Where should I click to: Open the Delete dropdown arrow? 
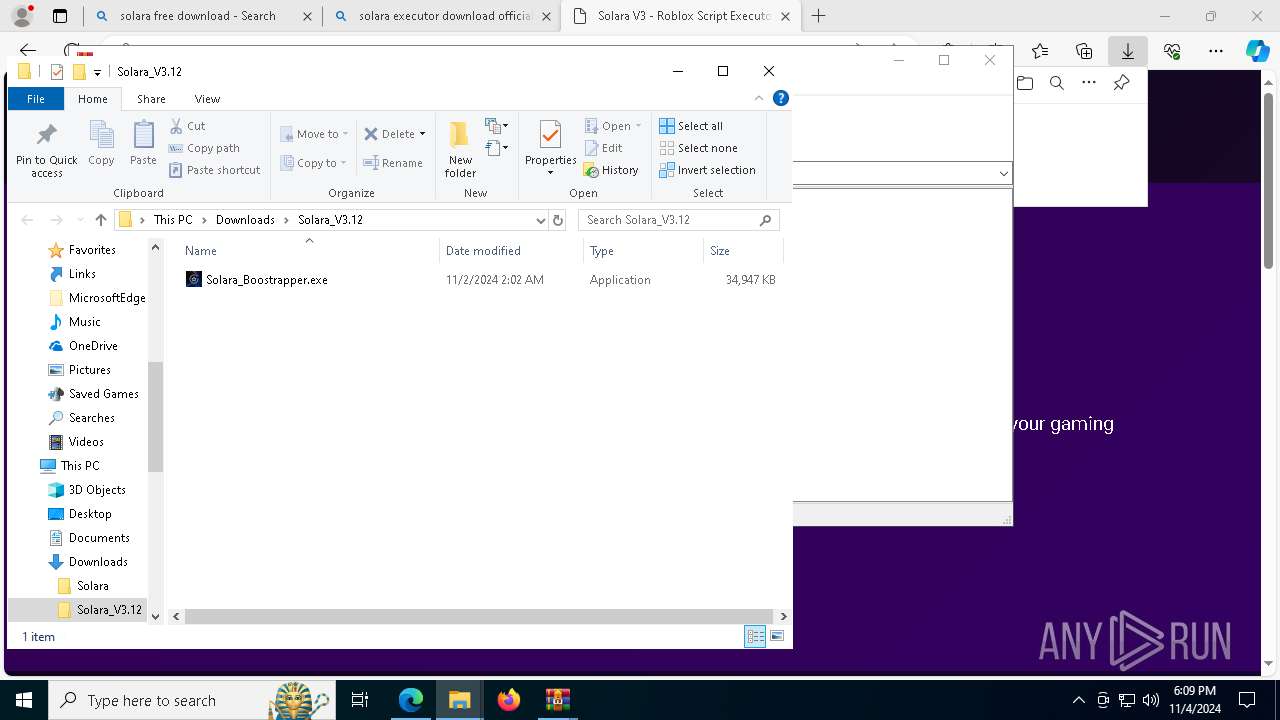[422, 134]
